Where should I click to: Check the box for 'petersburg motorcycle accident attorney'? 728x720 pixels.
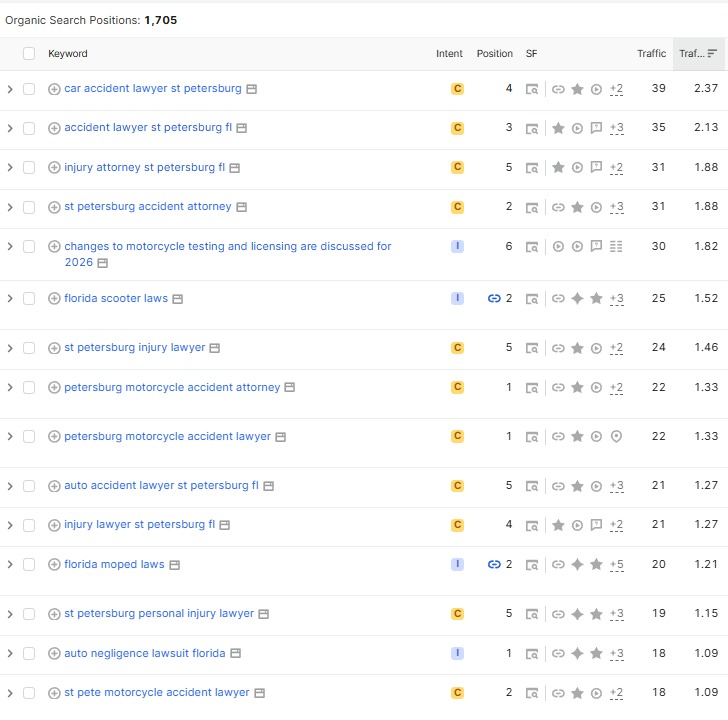(29, 388)
